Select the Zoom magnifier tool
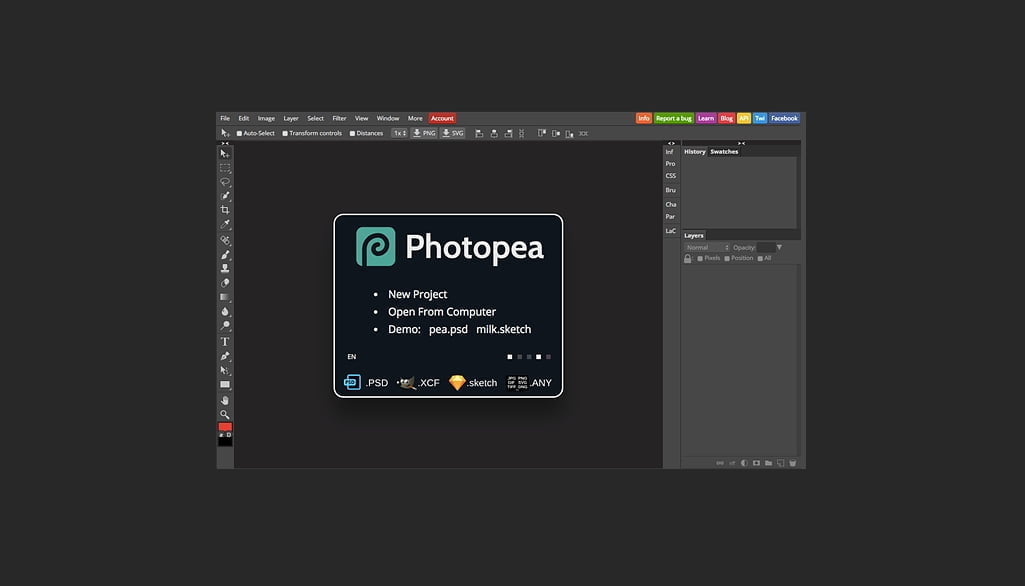 point(225,415)
